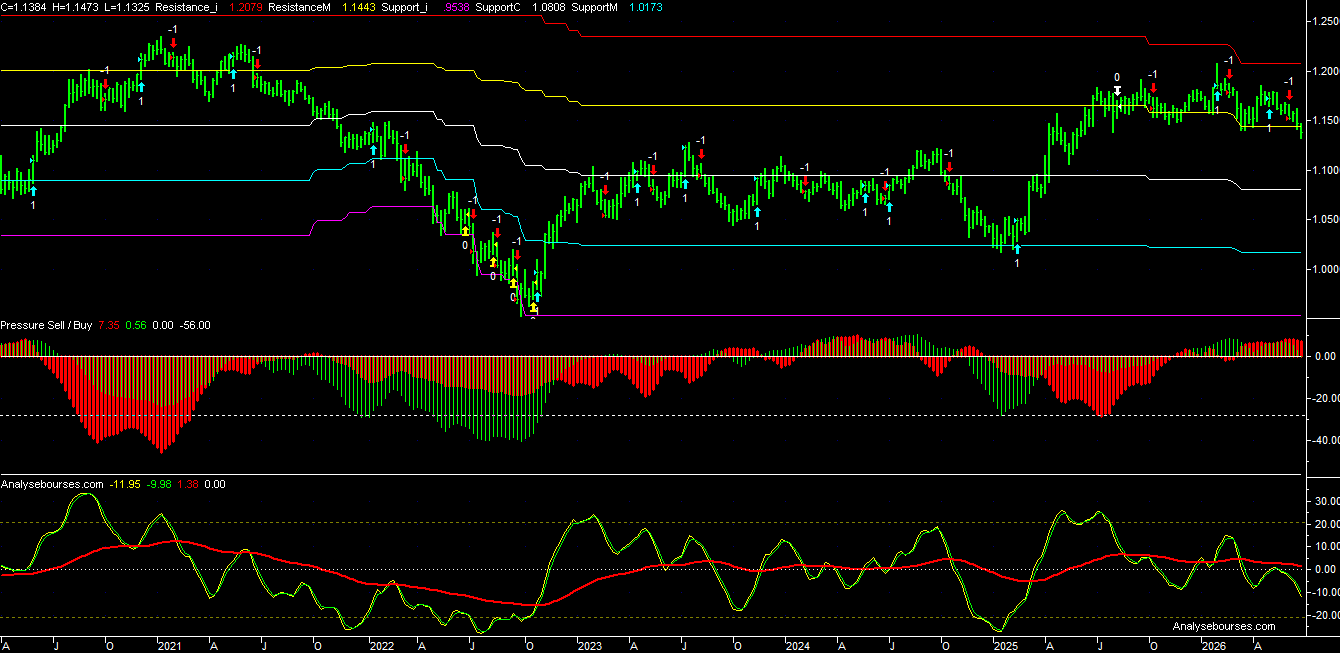
Task: Select the SupportM label
Action: coord(594,7)
